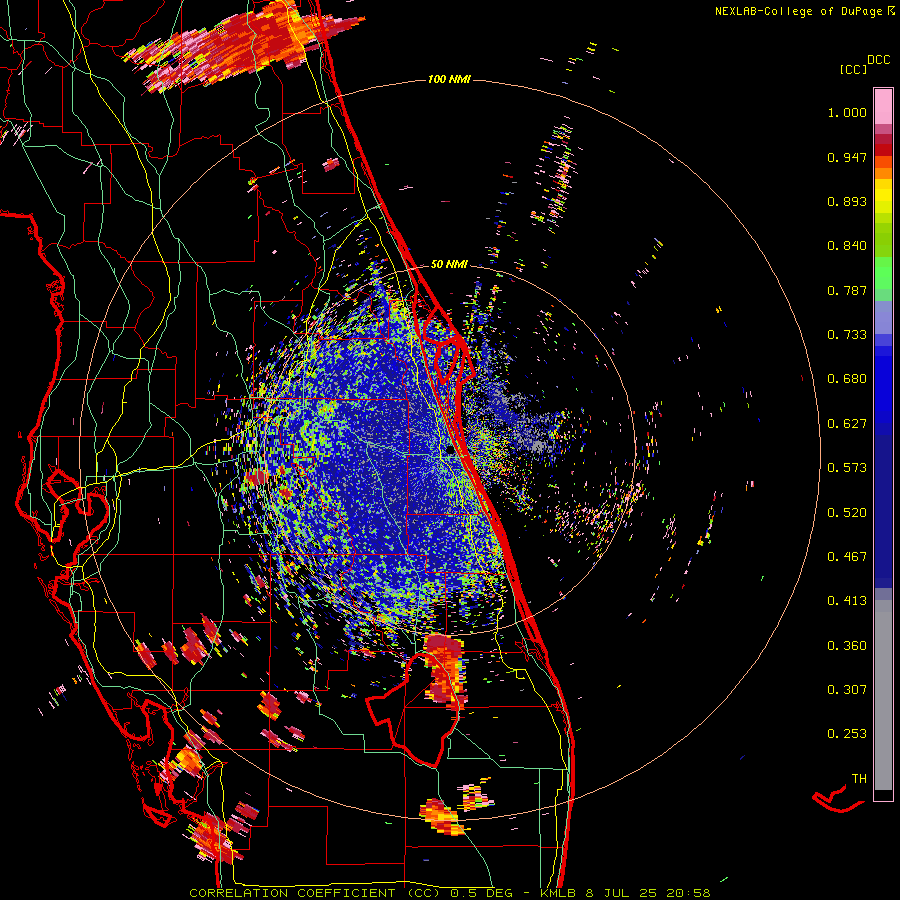Click the black radar site dot at the rings' center
Viewport: 900px width, 900px height.
[449, 451]
